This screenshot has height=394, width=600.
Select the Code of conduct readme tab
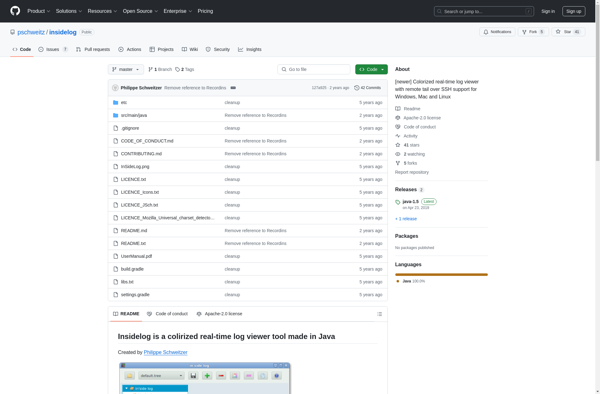tap(168, 314)
